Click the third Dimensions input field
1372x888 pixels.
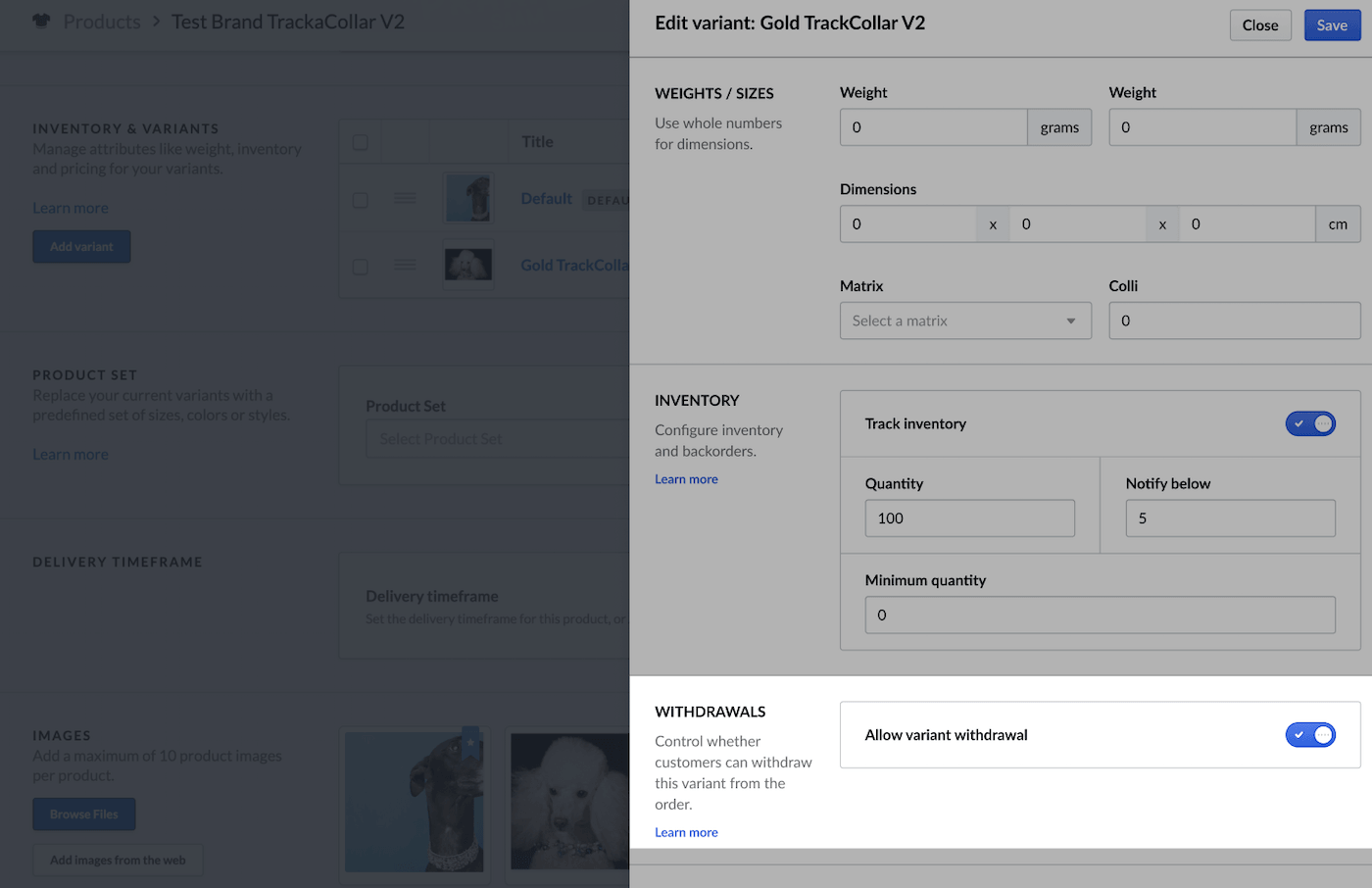[1247, 224]
